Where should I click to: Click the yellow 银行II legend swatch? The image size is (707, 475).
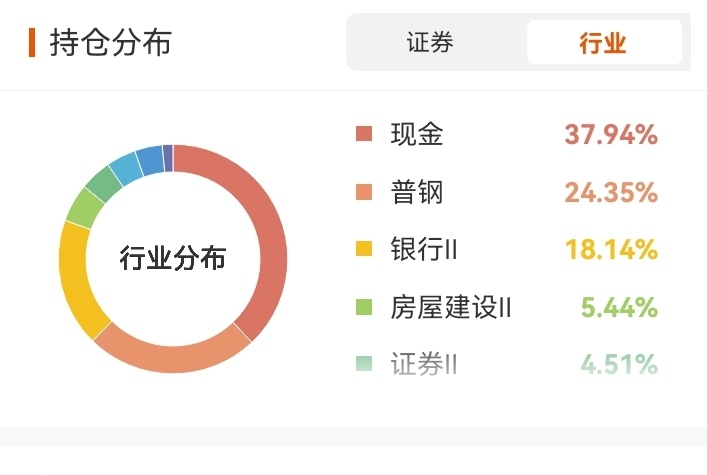[x=364, y=249]
